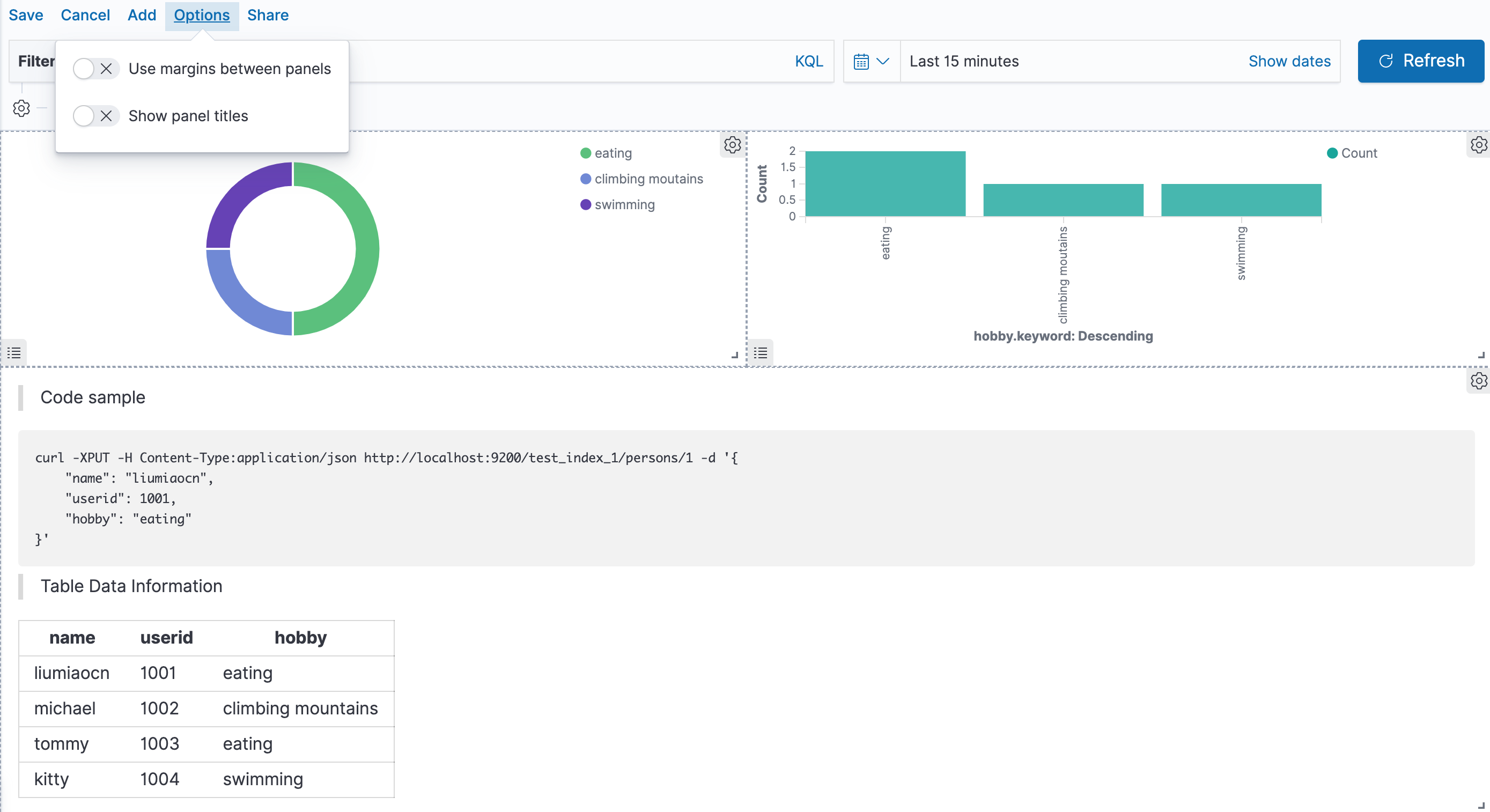Screen dimensions: 1490x812
Task: Click the Show dates link
Action: pos(1289,61)
